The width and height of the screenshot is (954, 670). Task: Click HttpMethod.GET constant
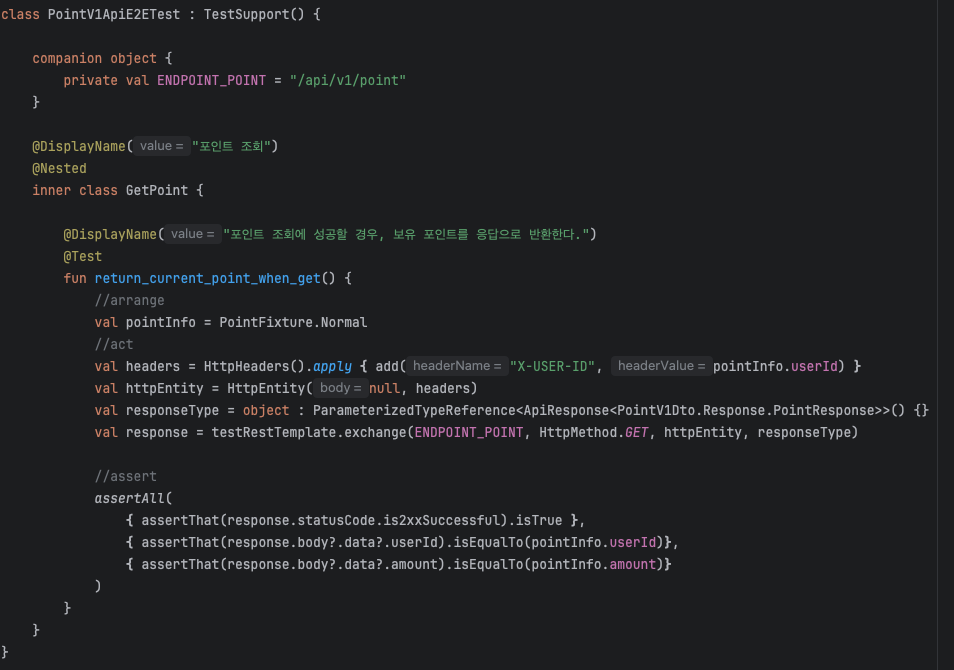click(593, 433)
